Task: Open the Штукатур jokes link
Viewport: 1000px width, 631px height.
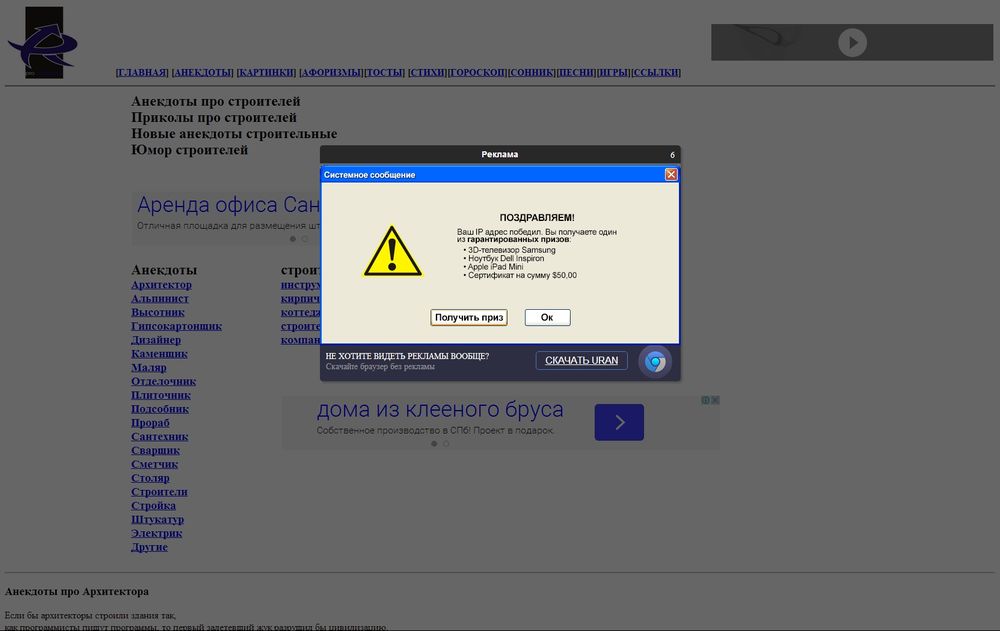Action: click(158, 520)
